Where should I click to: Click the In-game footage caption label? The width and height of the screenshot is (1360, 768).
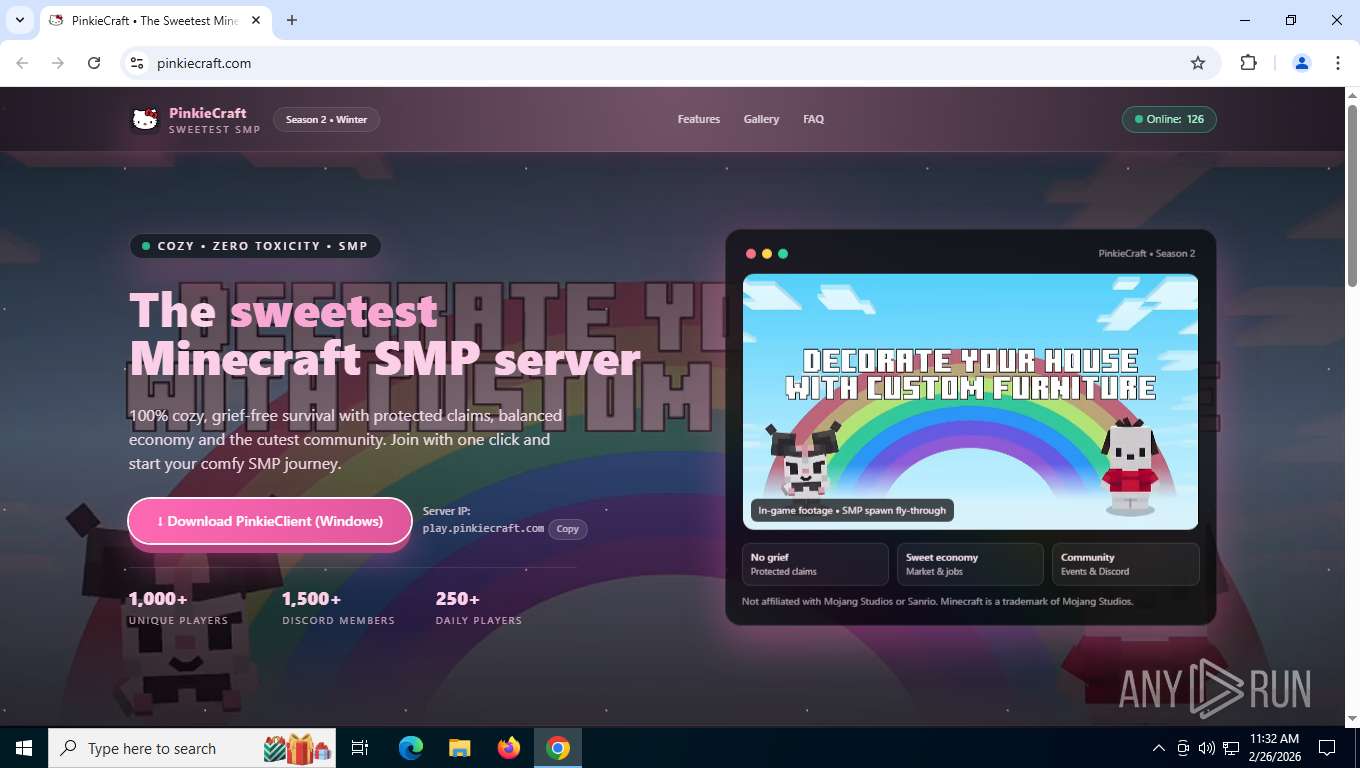852,510
